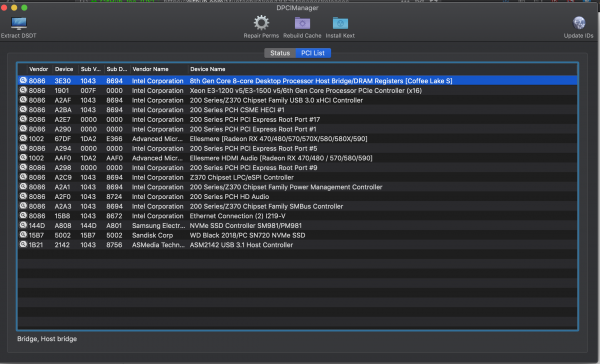Click the lookup icon on the 15B8 row
Image resolution: width=600 pixels, height=364 pixels.
[23, 215]
